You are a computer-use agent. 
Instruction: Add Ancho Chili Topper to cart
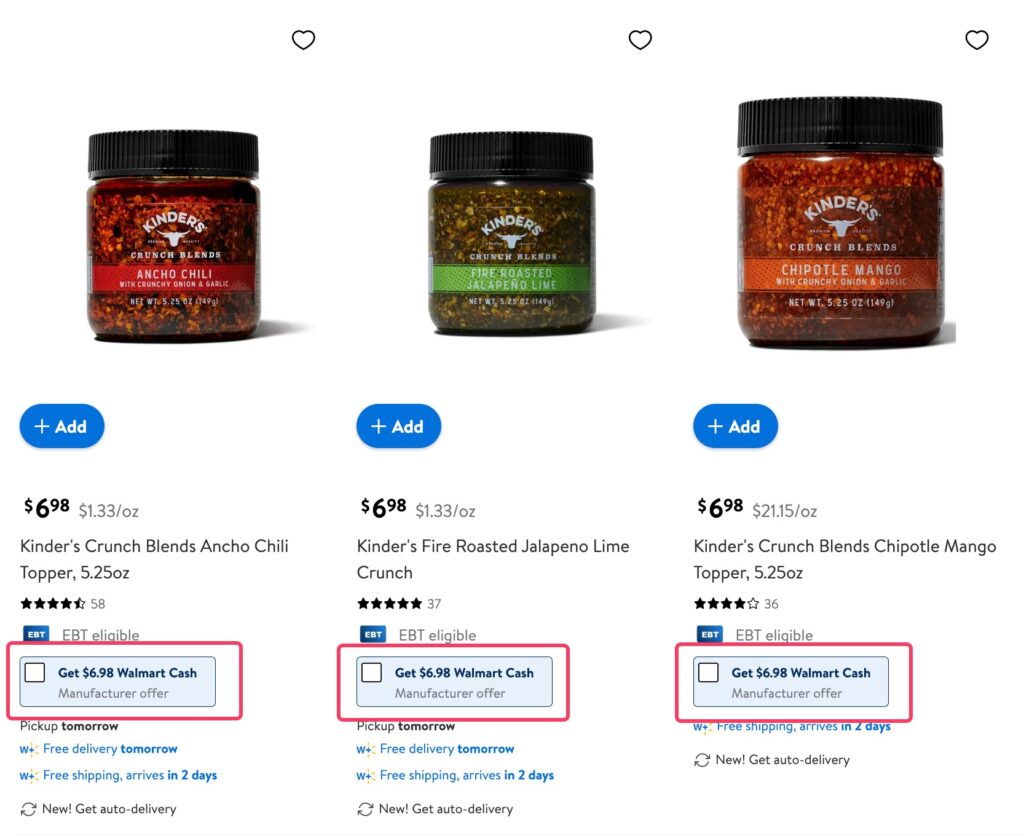click(61, 426)
